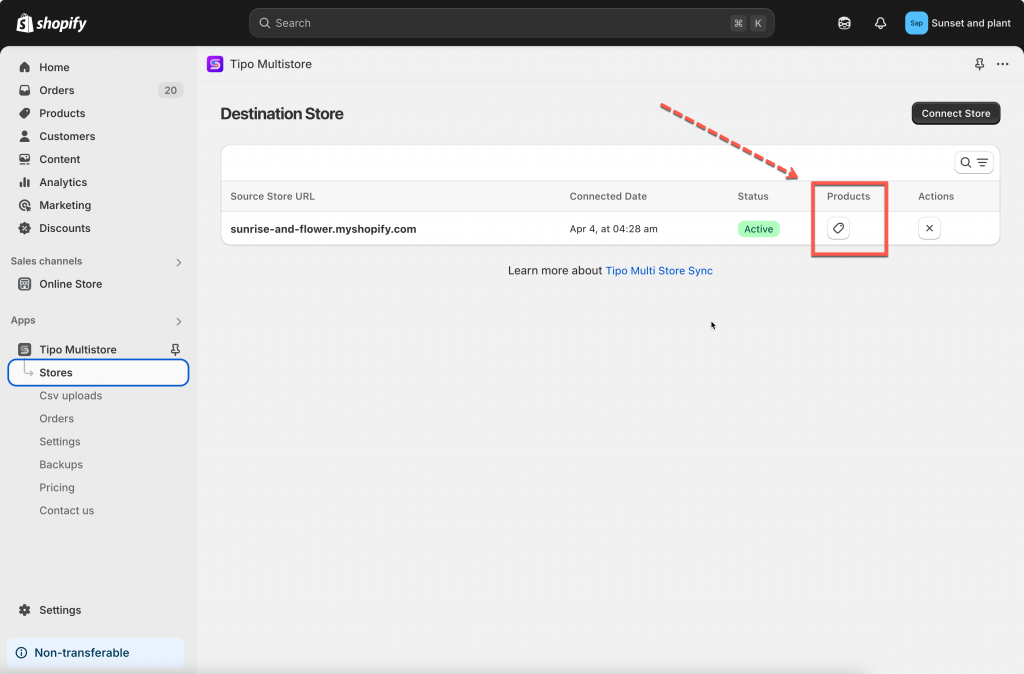This screenshot has width=1024, height=674.
Task: Disconnect sunrise-and-flower with the X button
Action: point(929,228)
